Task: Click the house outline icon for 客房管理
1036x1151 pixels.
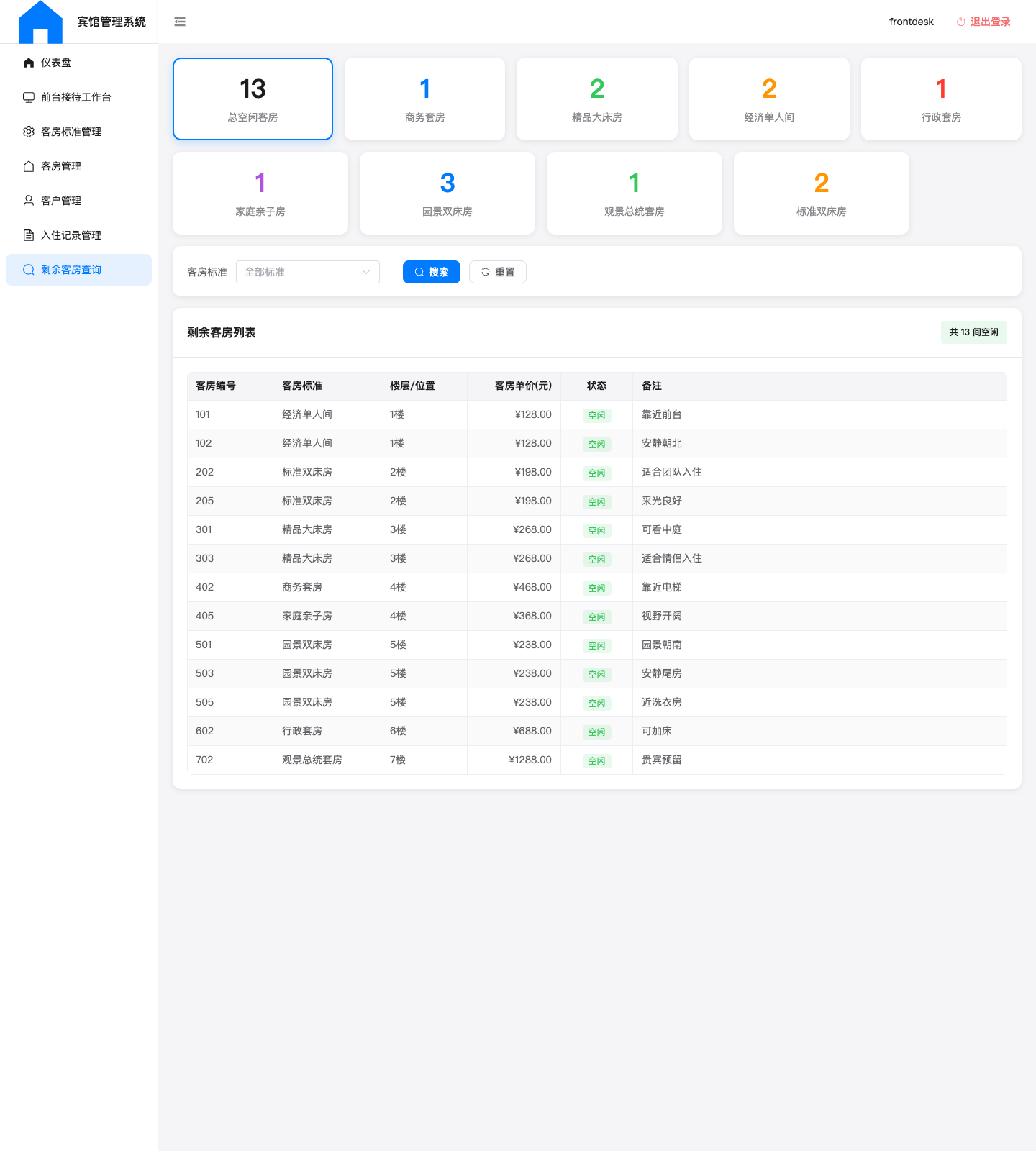Action: pyautogui.click(x=29, y=166)
